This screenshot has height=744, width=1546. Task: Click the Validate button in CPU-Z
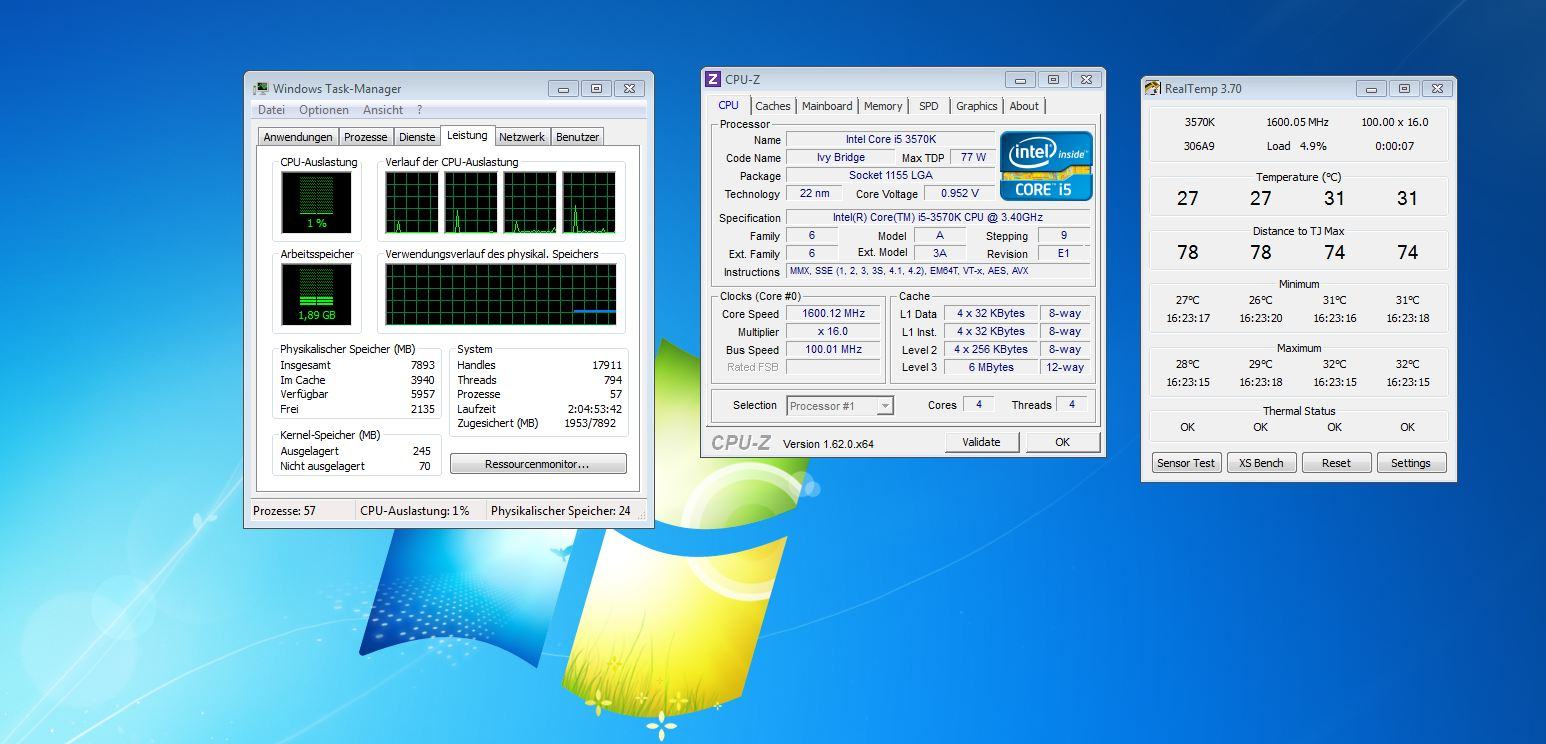pyautogui.click(x=981, y=442)
